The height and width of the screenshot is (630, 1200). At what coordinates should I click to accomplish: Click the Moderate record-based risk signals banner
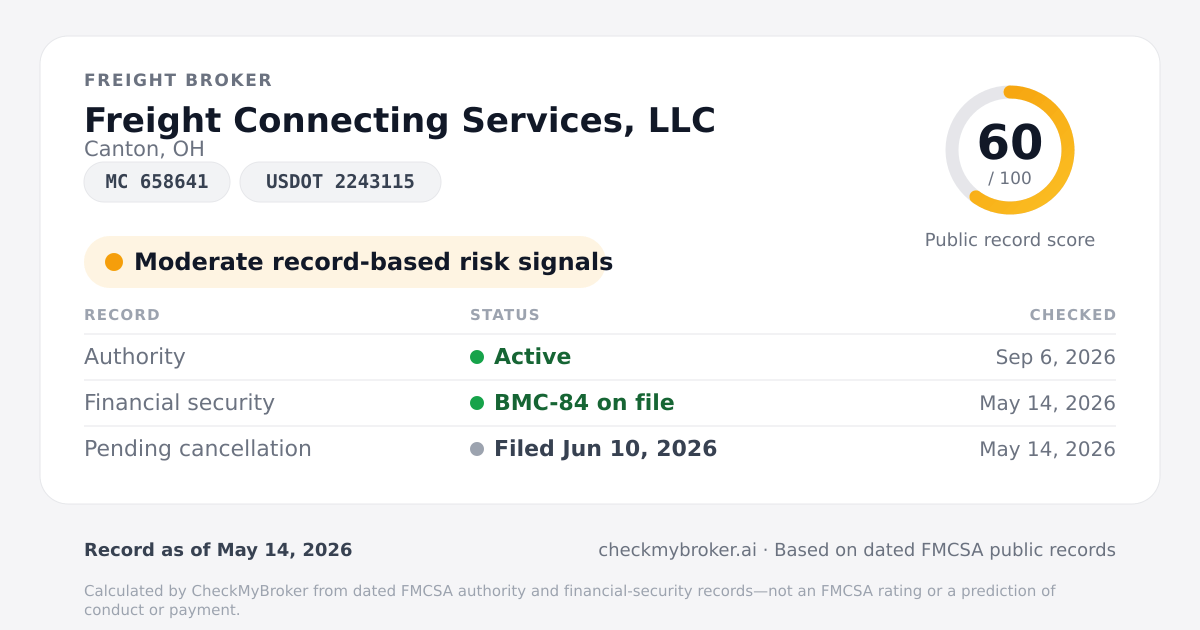[x=345, y=262]
